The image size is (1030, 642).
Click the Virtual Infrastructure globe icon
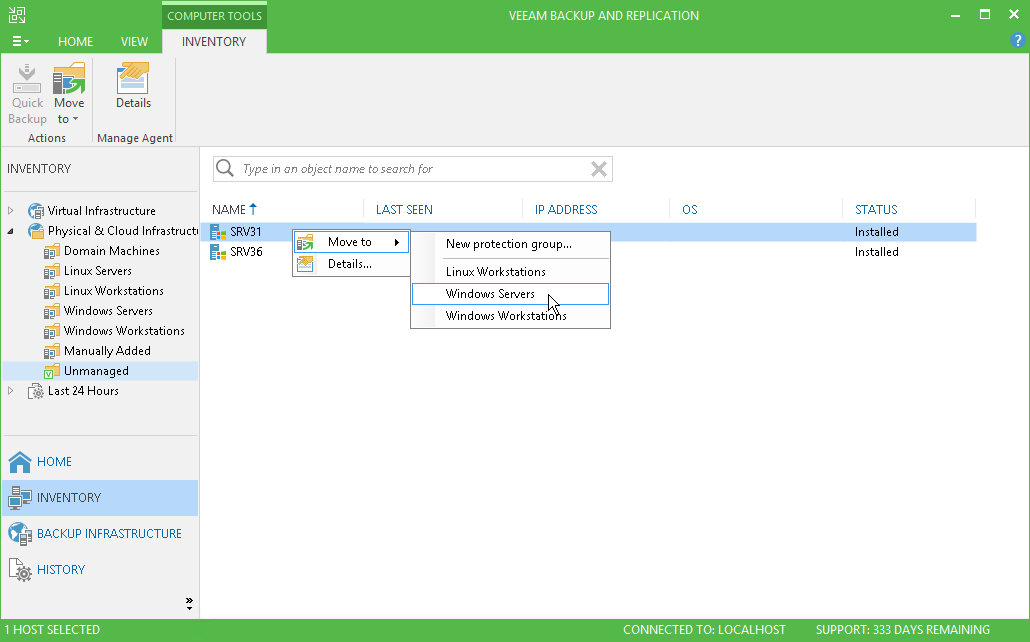click(35, 211)
